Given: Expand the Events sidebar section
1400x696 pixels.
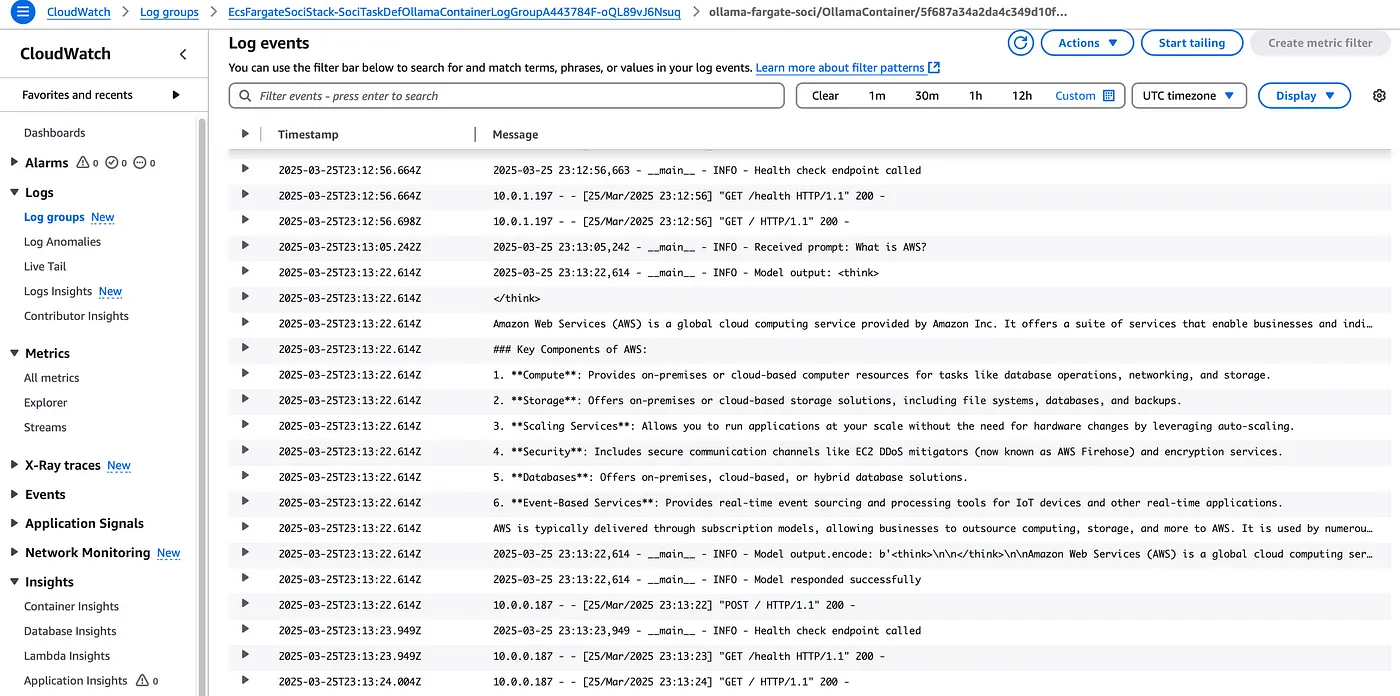Looking at the screenshot, I should [x=14, y=494].
